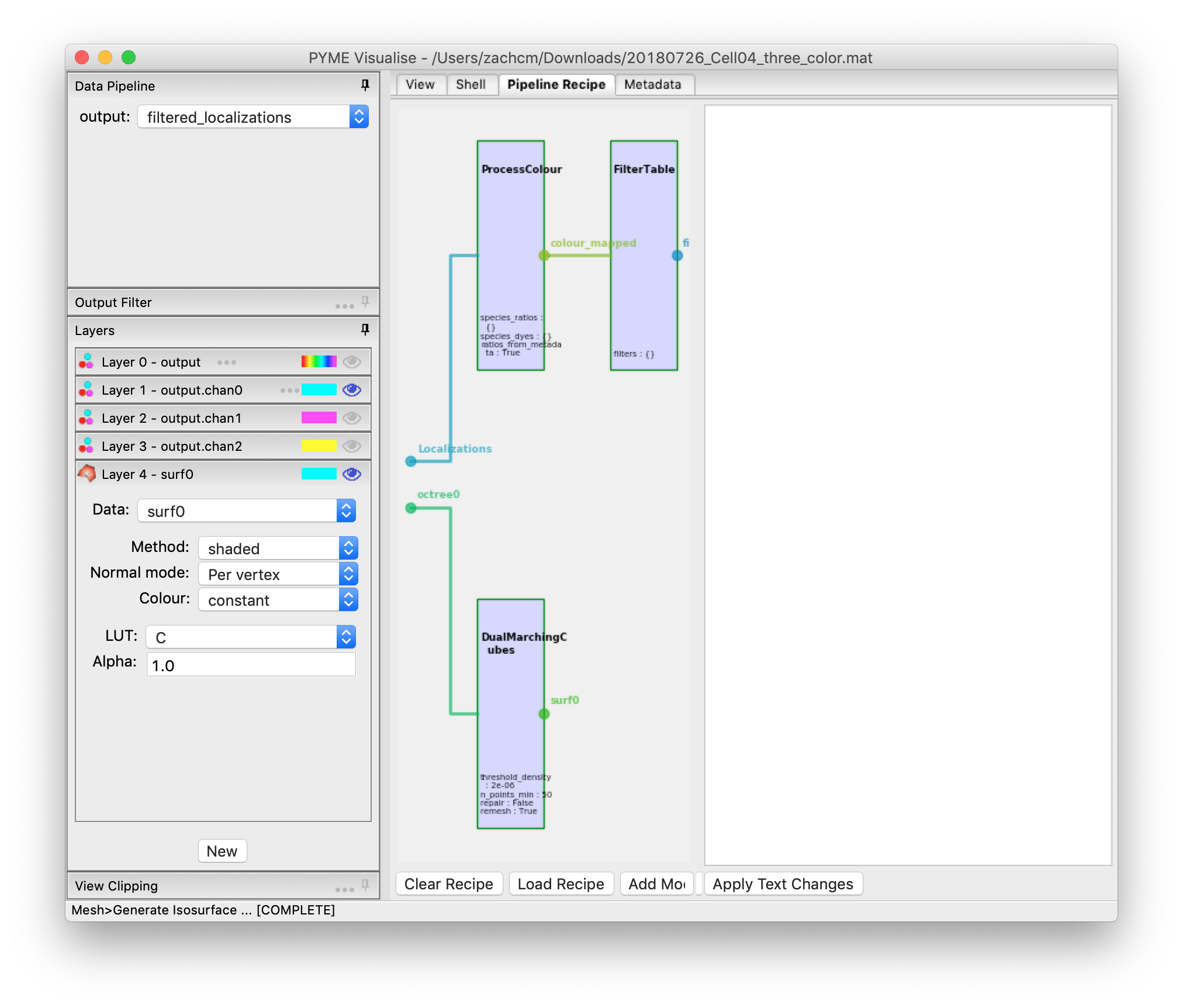
Task: Open the Metadata tab
Action: (x=653, y=84)
